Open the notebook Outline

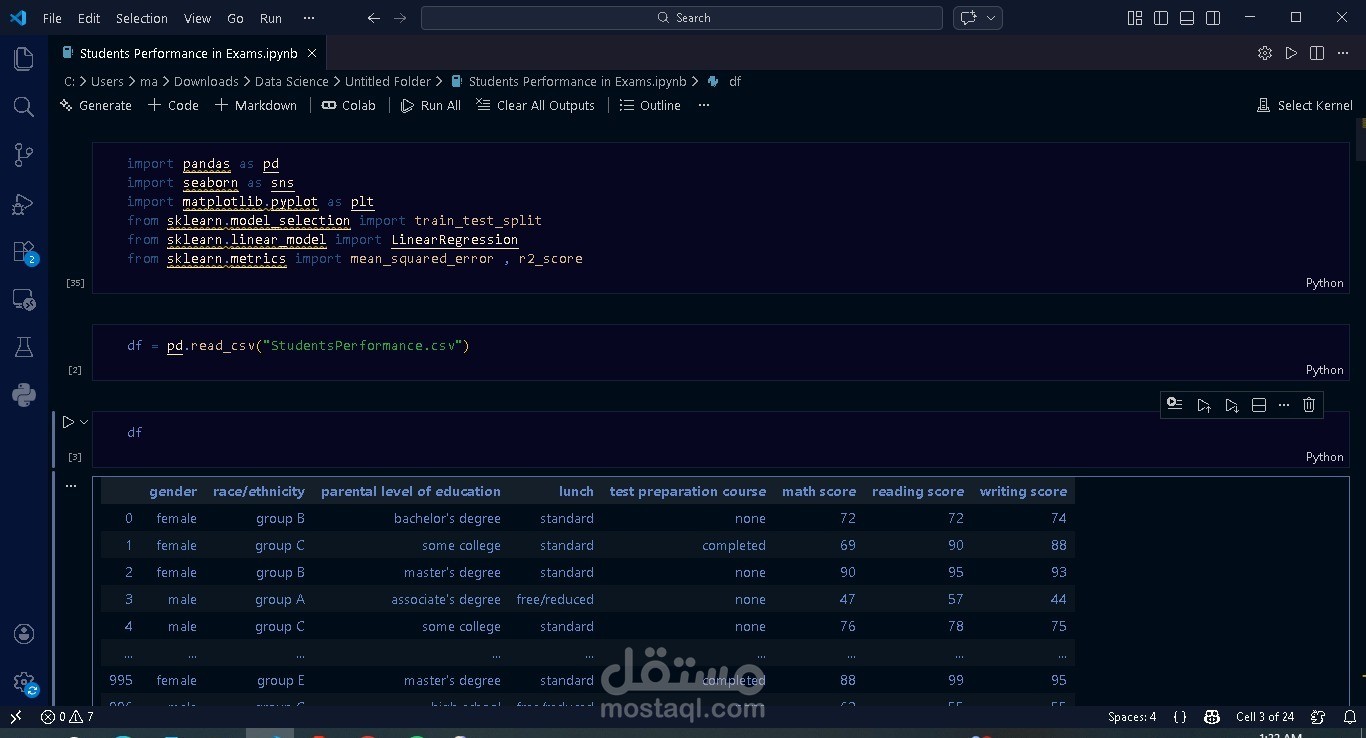click(650, 105)
